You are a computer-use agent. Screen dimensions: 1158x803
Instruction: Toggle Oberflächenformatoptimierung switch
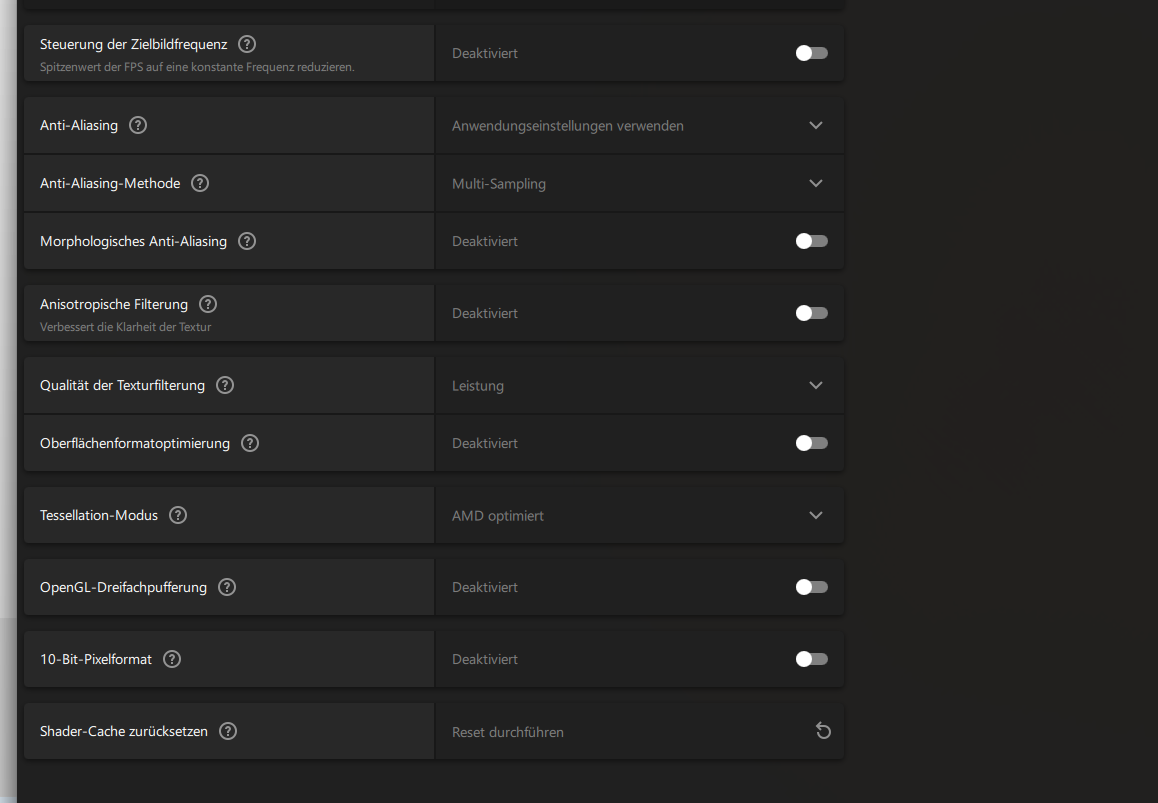(x=811, y=443)
